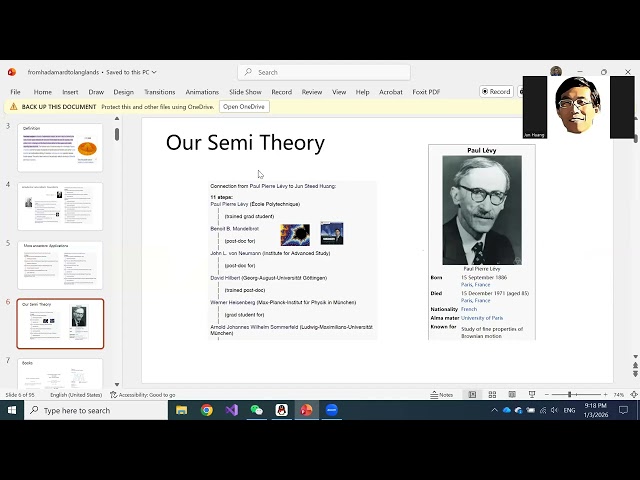Fit slide to current window icon
The height and width of the screenshot is (480, 640).
click(x=634, y=395)
